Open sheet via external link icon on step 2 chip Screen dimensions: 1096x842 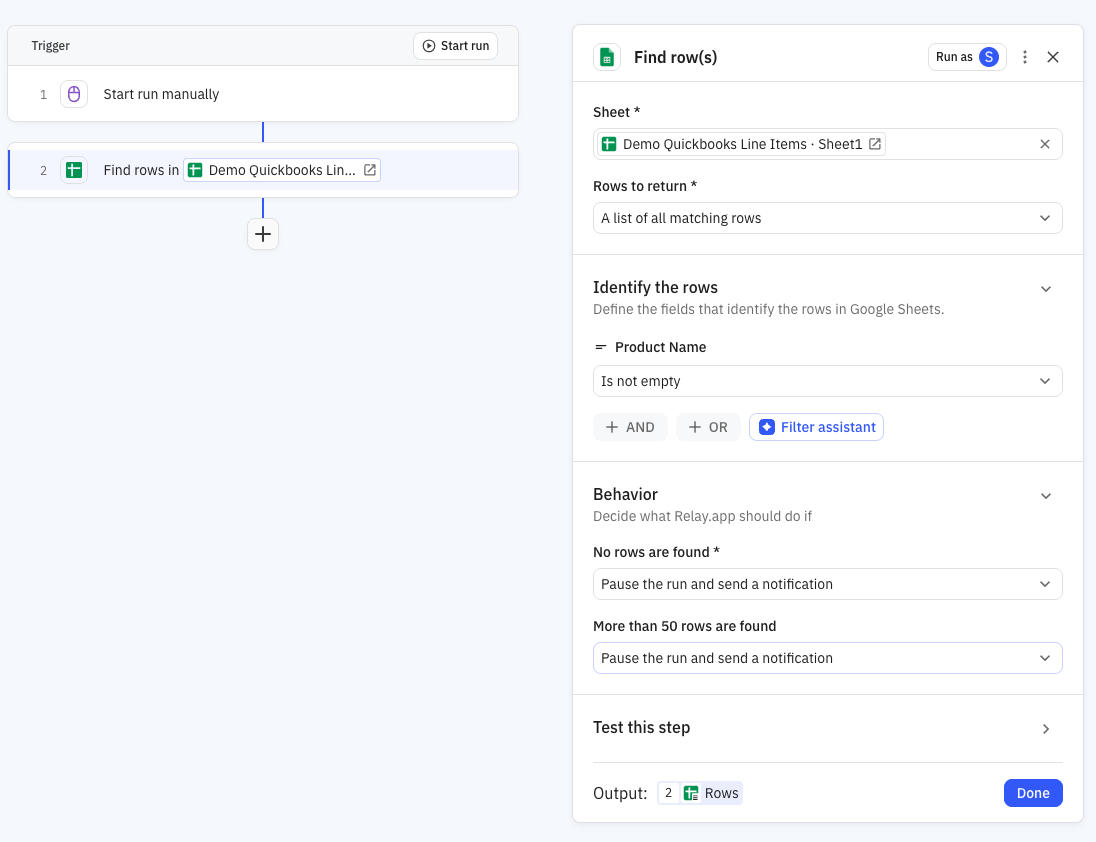[369, 170]
